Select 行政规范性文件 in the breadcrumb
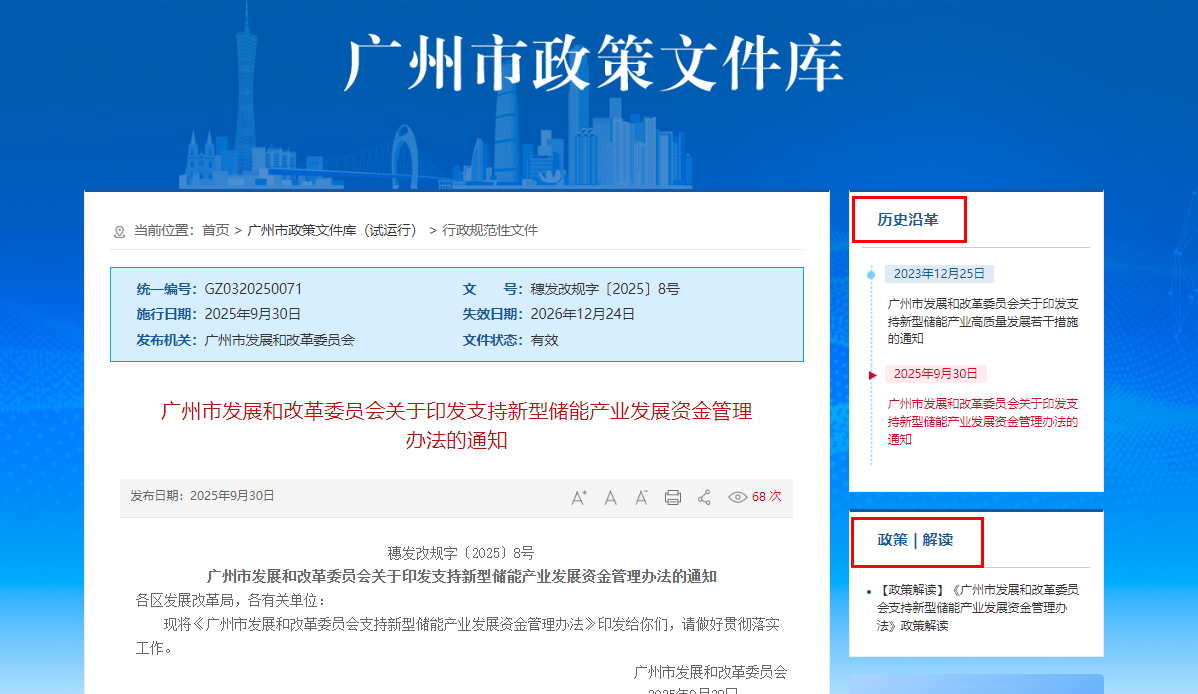Image resolution: width=1198 pixels, height=694 pixels. [x=490, y=230]
